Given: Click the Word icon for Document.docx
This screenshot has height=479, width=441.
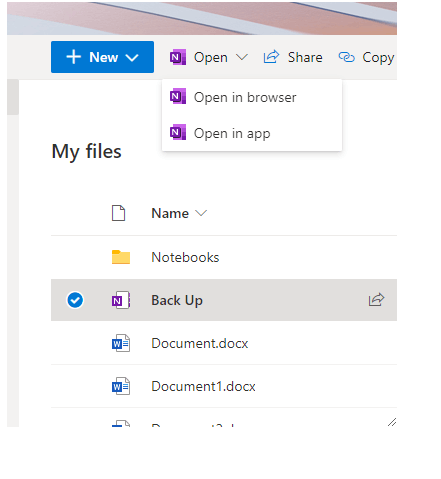Looking at the screenshot, I should coord(121,343).
